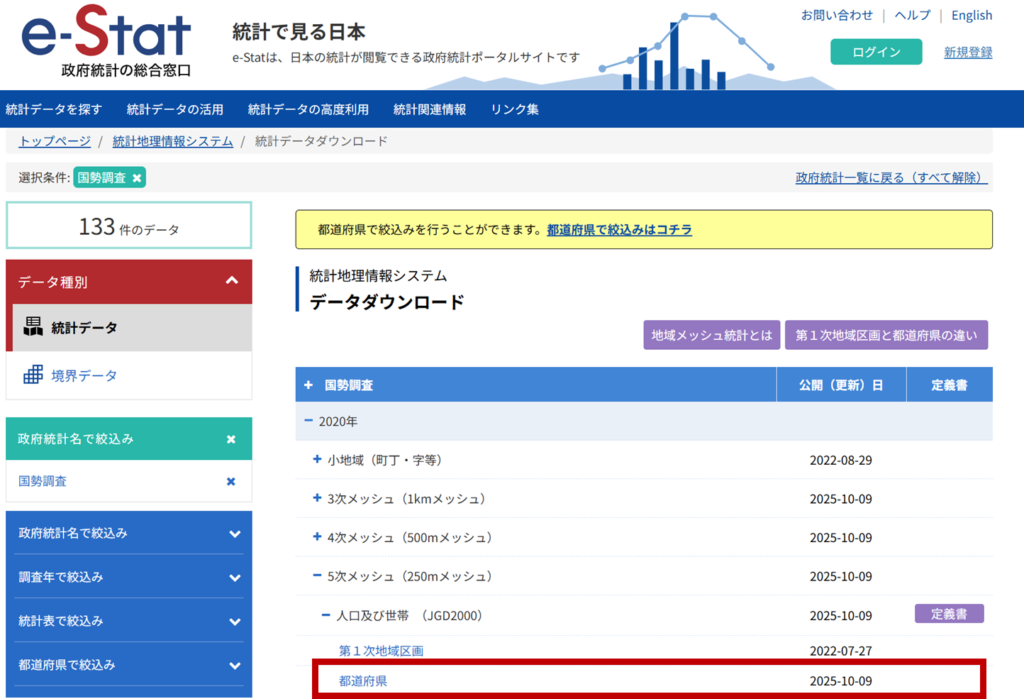Screen dimensions: 1024x699
Task: Remove the 国勢調査 selection condition tag
Action: pos(137,178)
